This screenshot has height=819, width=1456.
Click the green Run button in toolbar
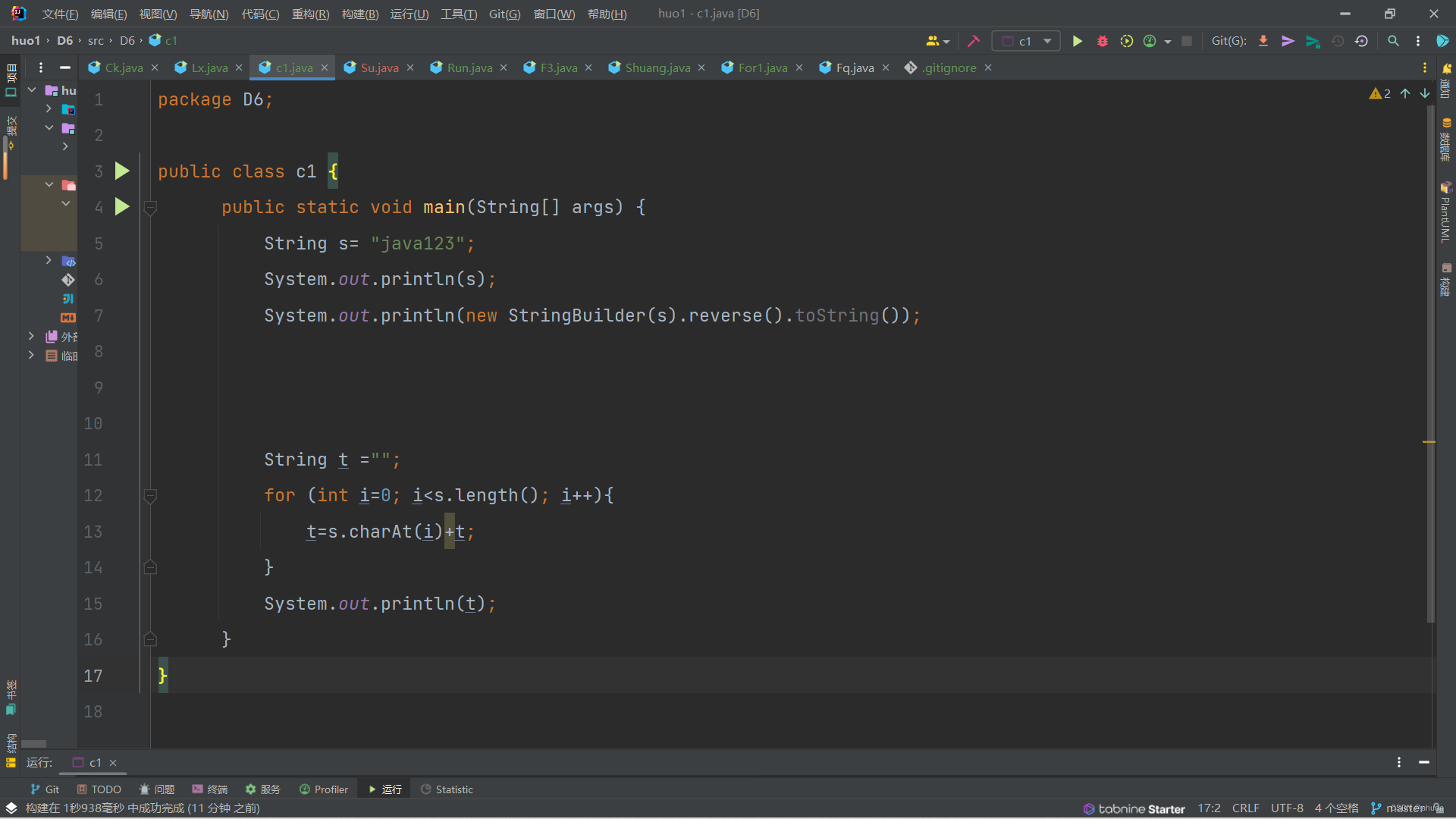click(1077, 41)
